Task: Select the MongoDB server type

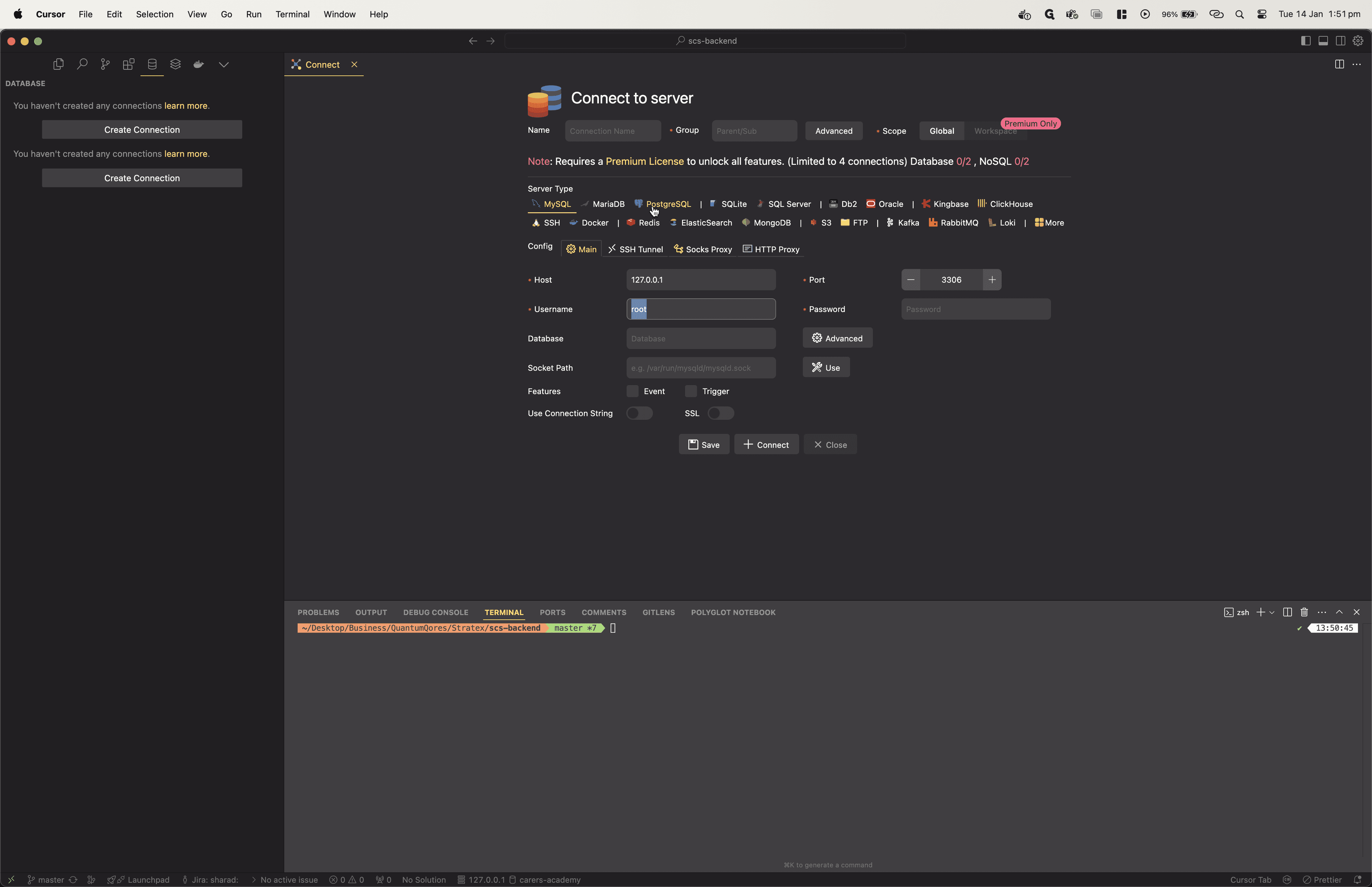Action: click(766, 223)
